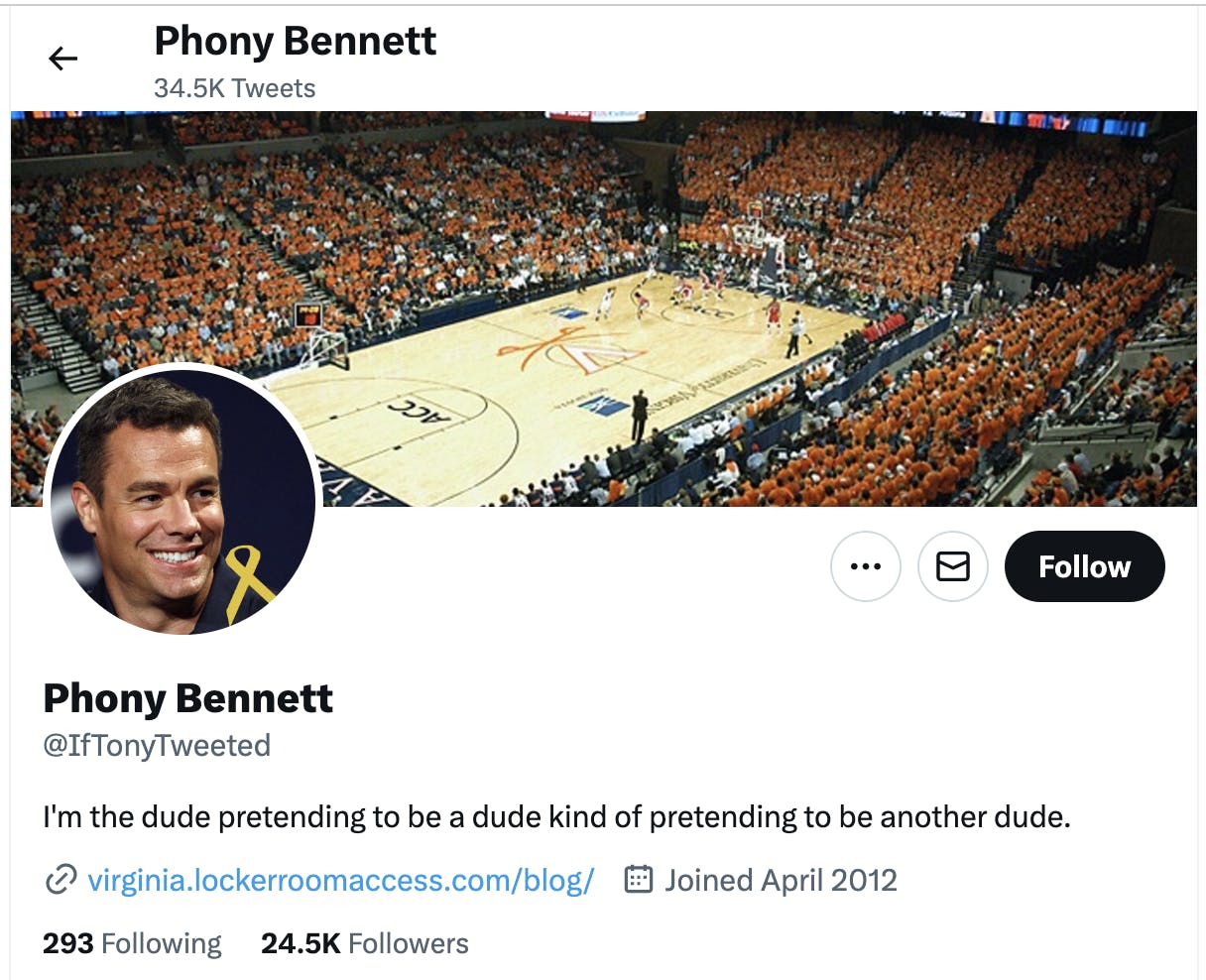Click the 34.5K Tweets label in the header
The height and width of the screenshot is (980, 1206).
pos(233,88)
